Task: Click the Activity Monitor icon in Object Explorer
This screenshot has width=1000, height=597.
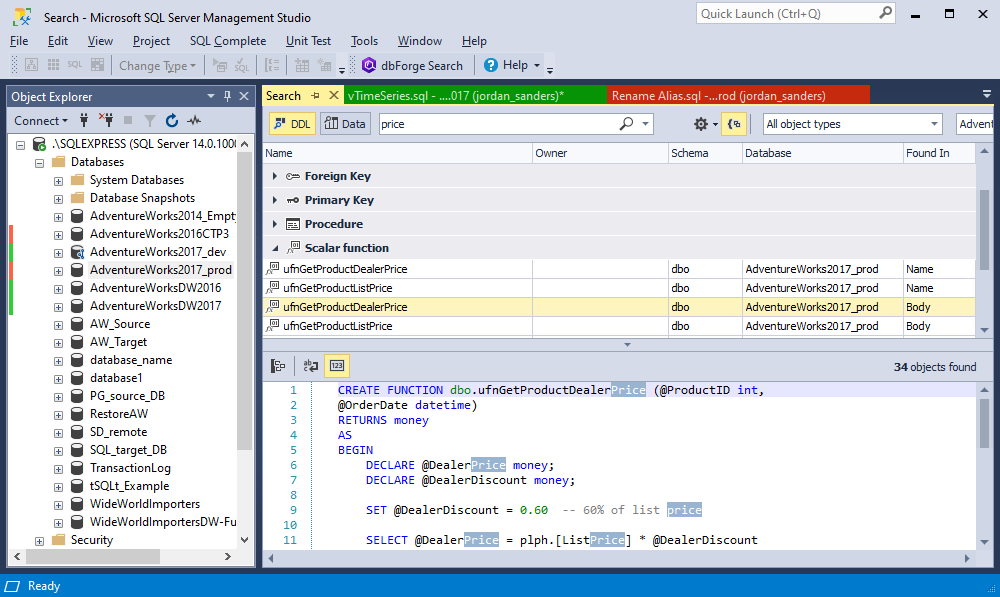Action: [194, 121]
